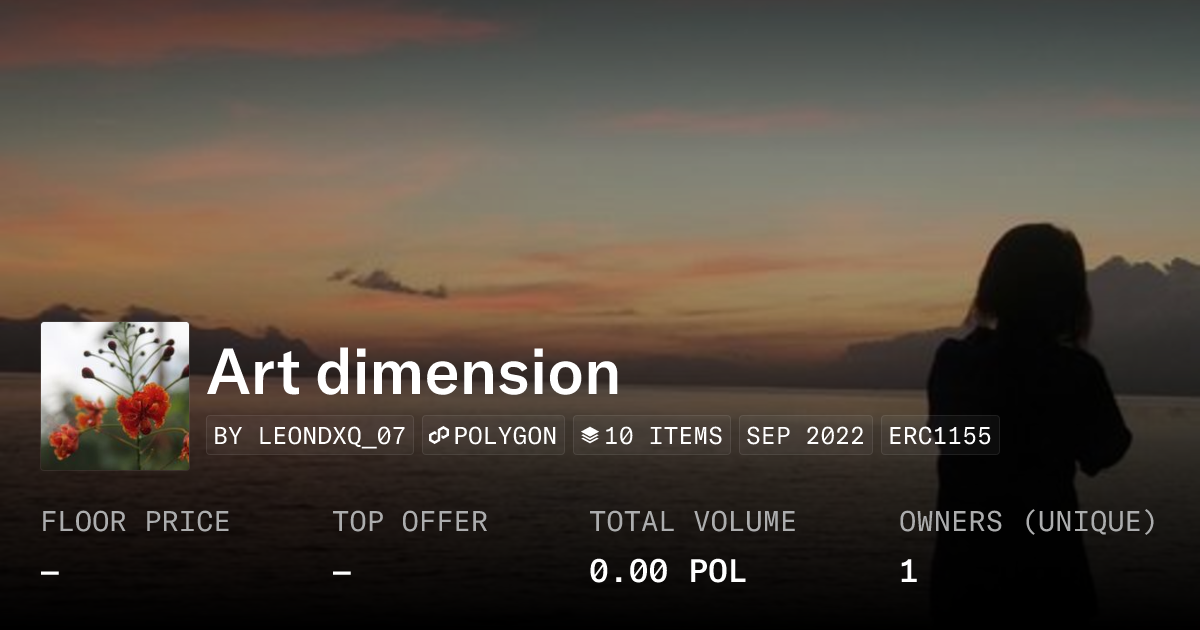1200x630 pixels.
Task: Open the creator profile via BY LEONDXQ_07
Action: tap(309, 434)
